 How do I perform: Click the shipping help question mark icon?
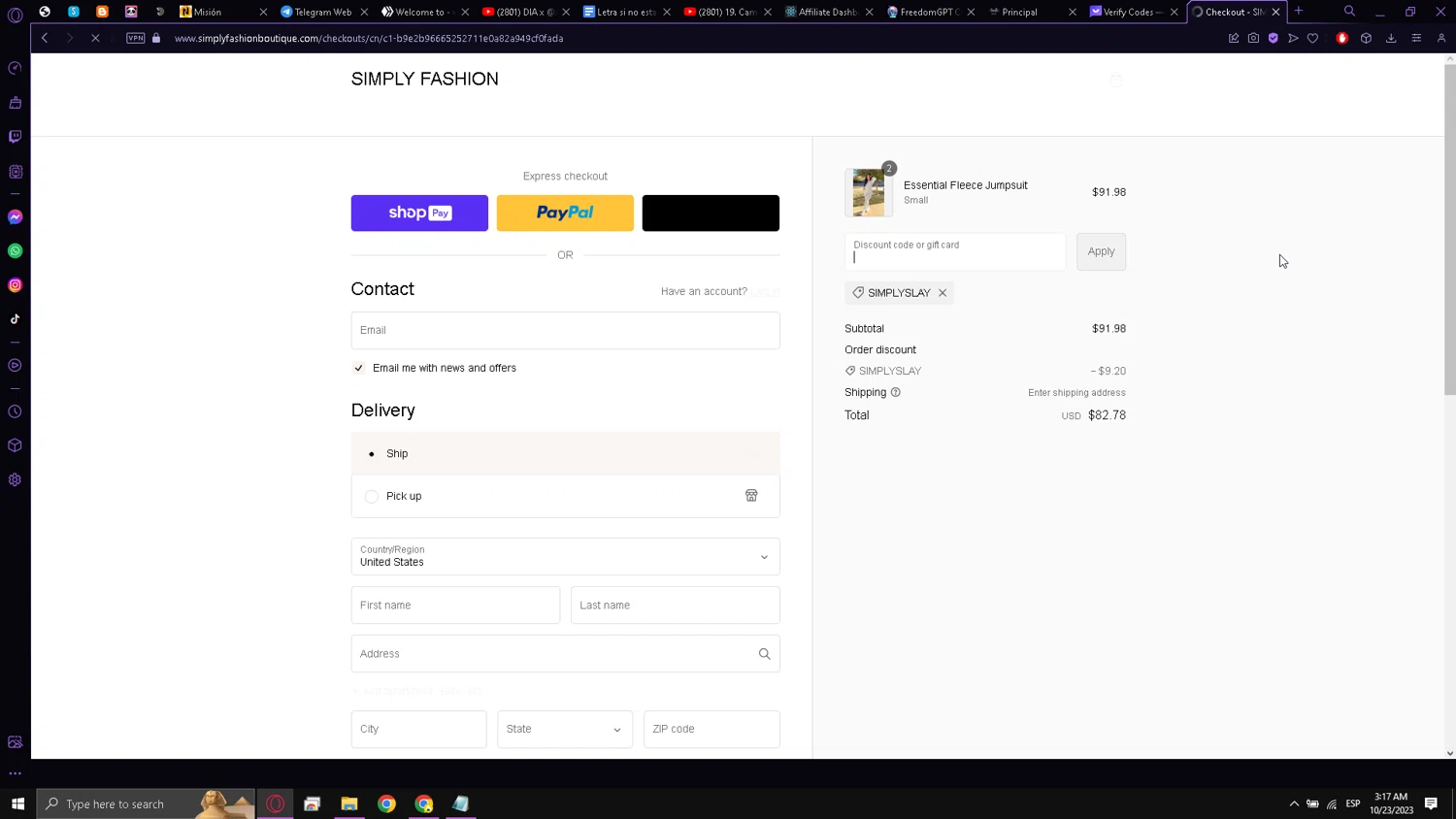896,392
